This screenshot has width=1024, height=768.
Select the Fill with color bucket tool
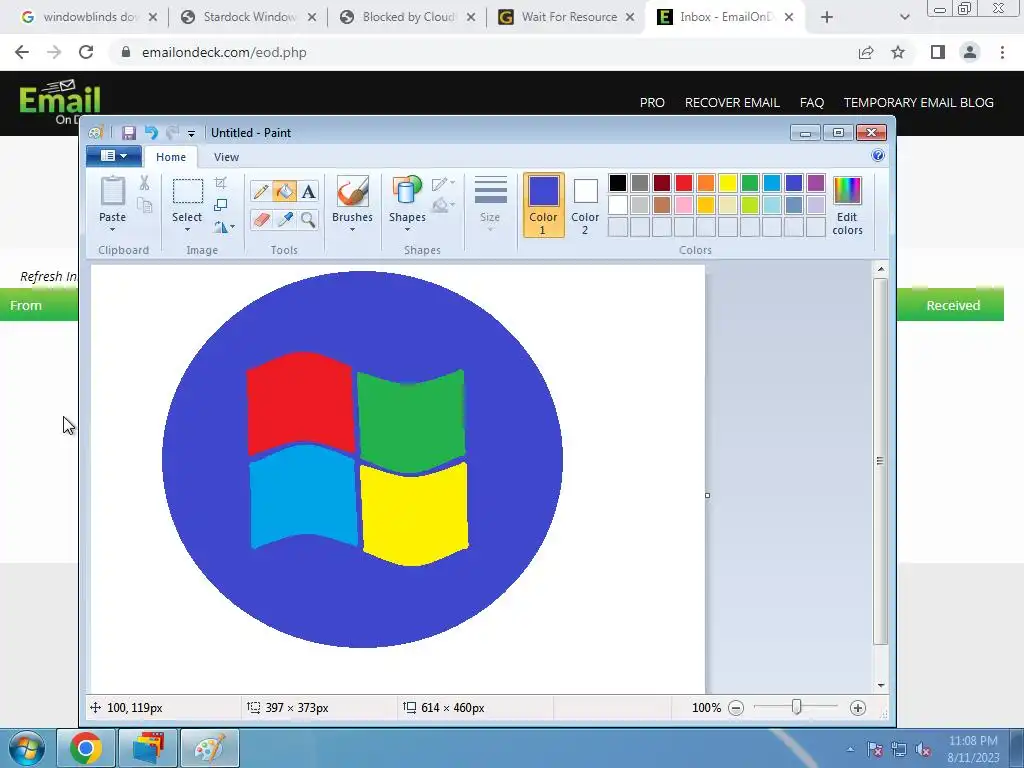[x=285, y=191]
